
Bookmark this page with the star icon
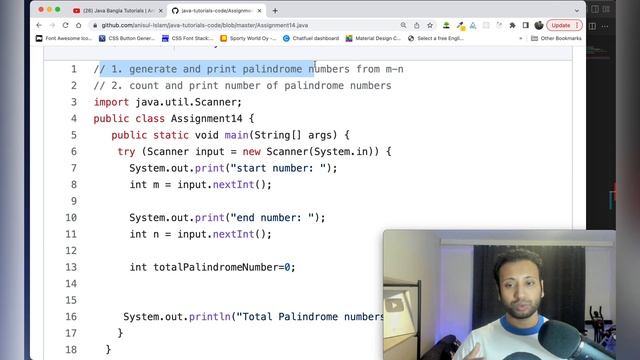tap(430, 25)
